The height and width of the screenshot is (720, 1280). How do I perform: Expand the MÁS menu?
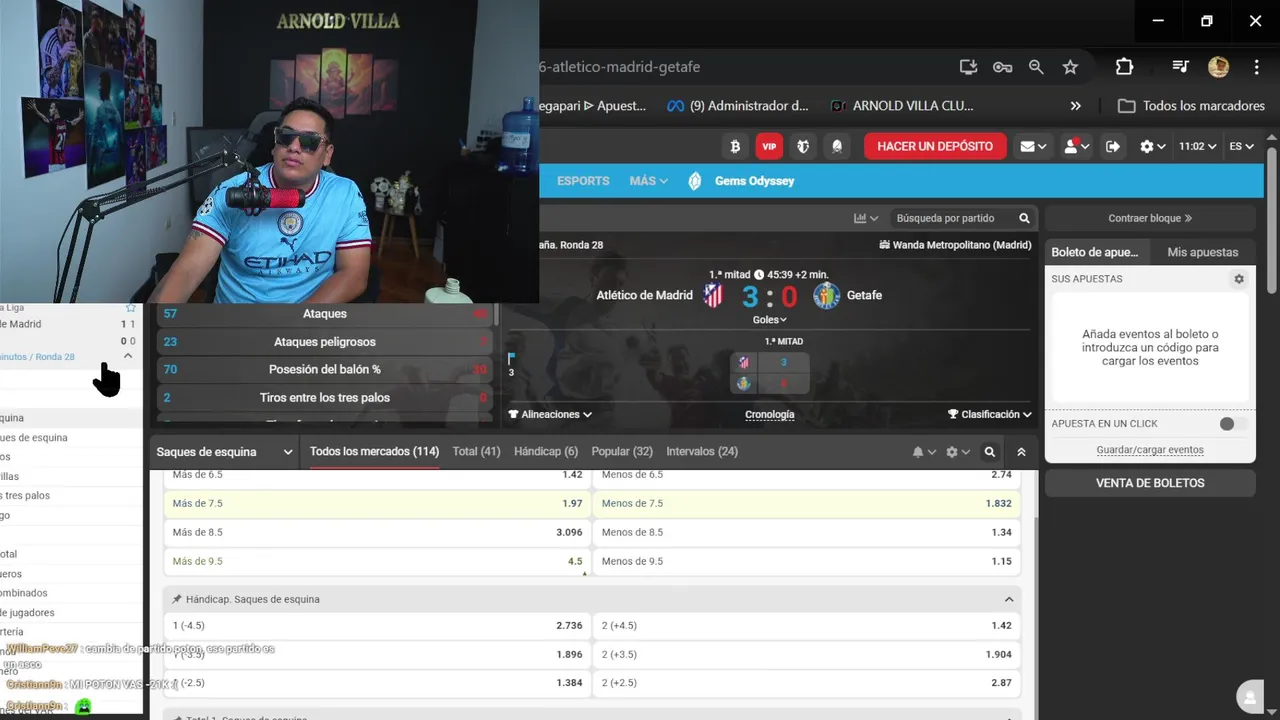[x=648, y=181]
